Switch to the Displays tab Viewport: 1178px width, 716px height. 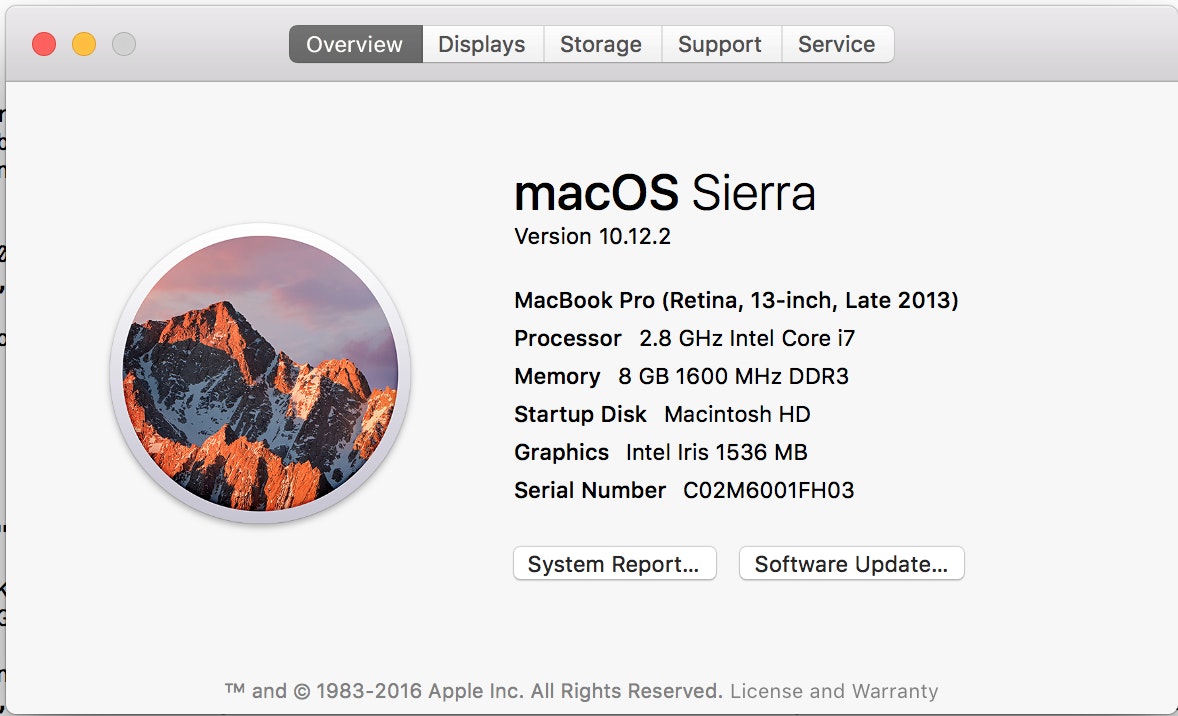(x=481, y=44)
